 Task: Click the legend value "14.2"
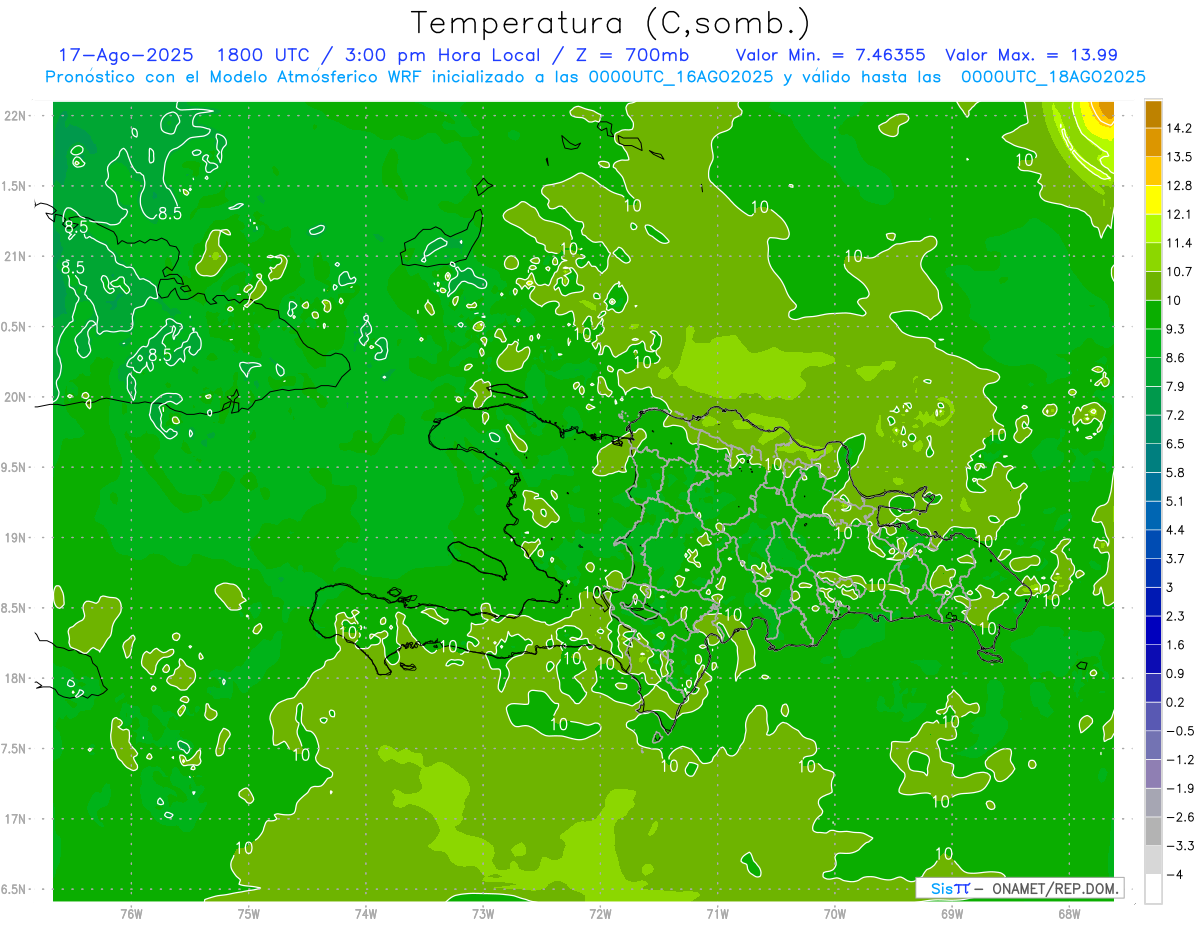[x=1179, y=128]
